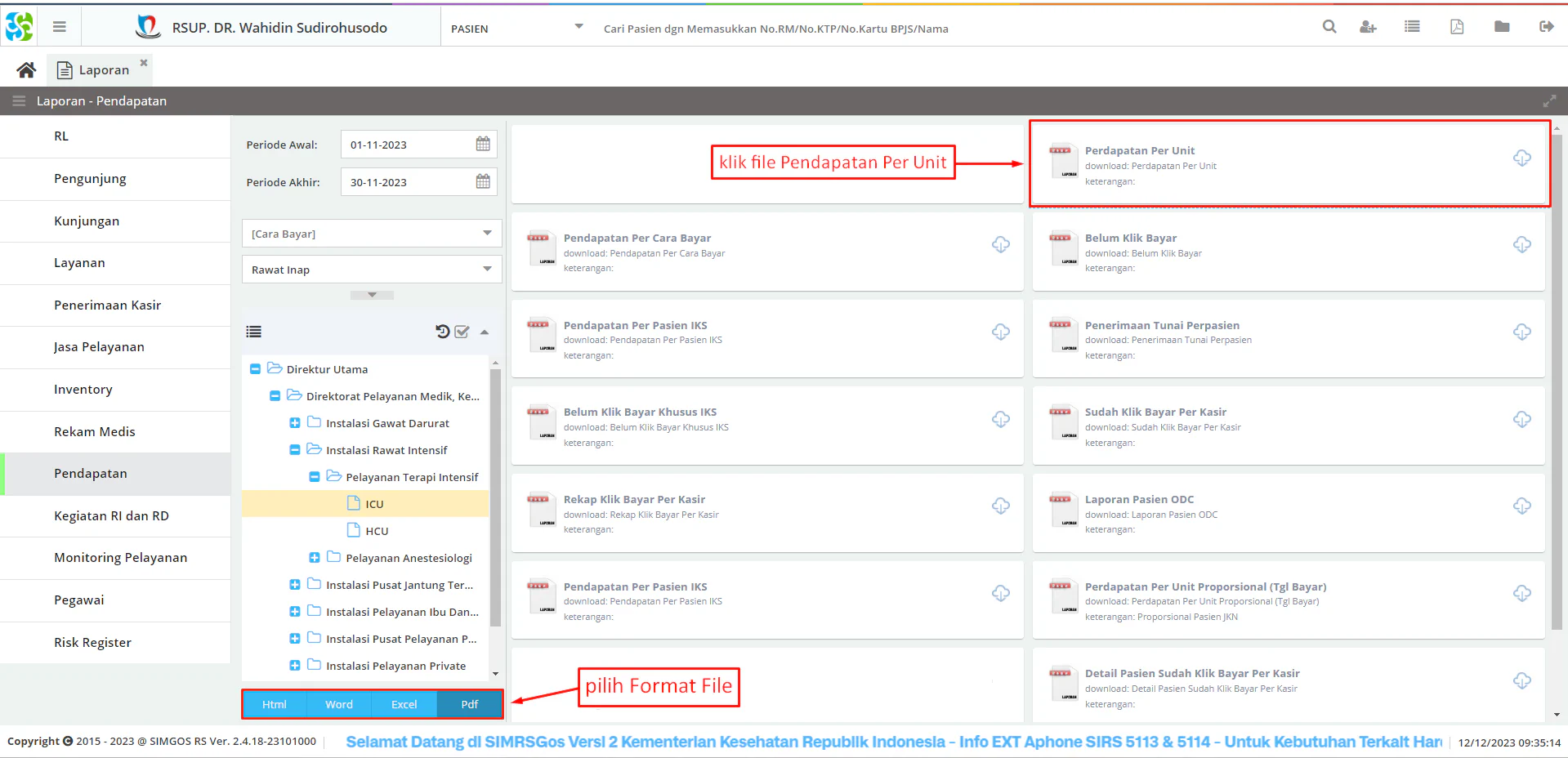The height and width of the screenshot is (758, 1568).
Task: Download Laporan Pasien ODC cloud icon
Action: click(1521, 506)
